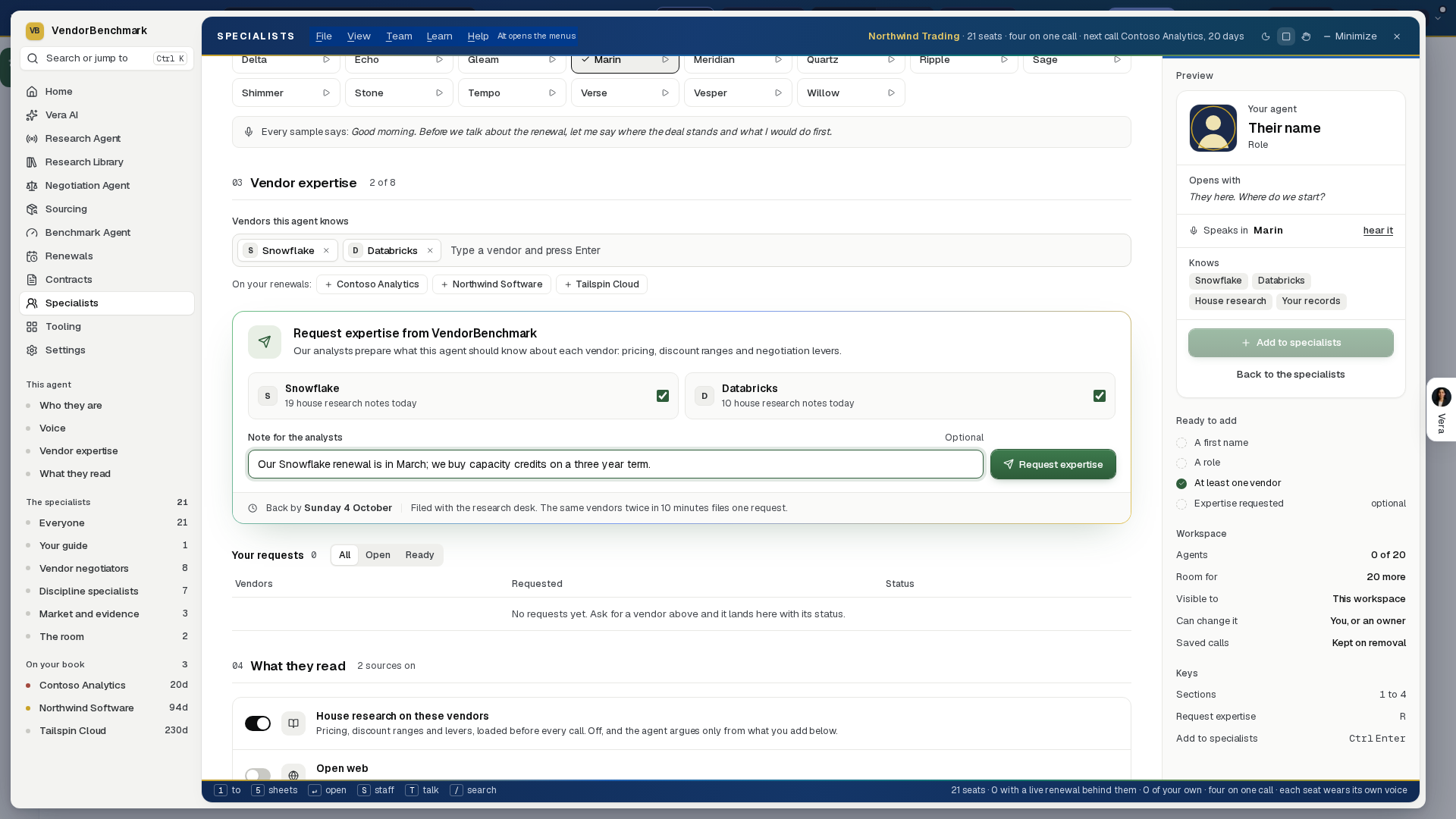Add Contoso Analytics vendor suggestion
Screen dimensions: 1456x819
click(372, 284)
